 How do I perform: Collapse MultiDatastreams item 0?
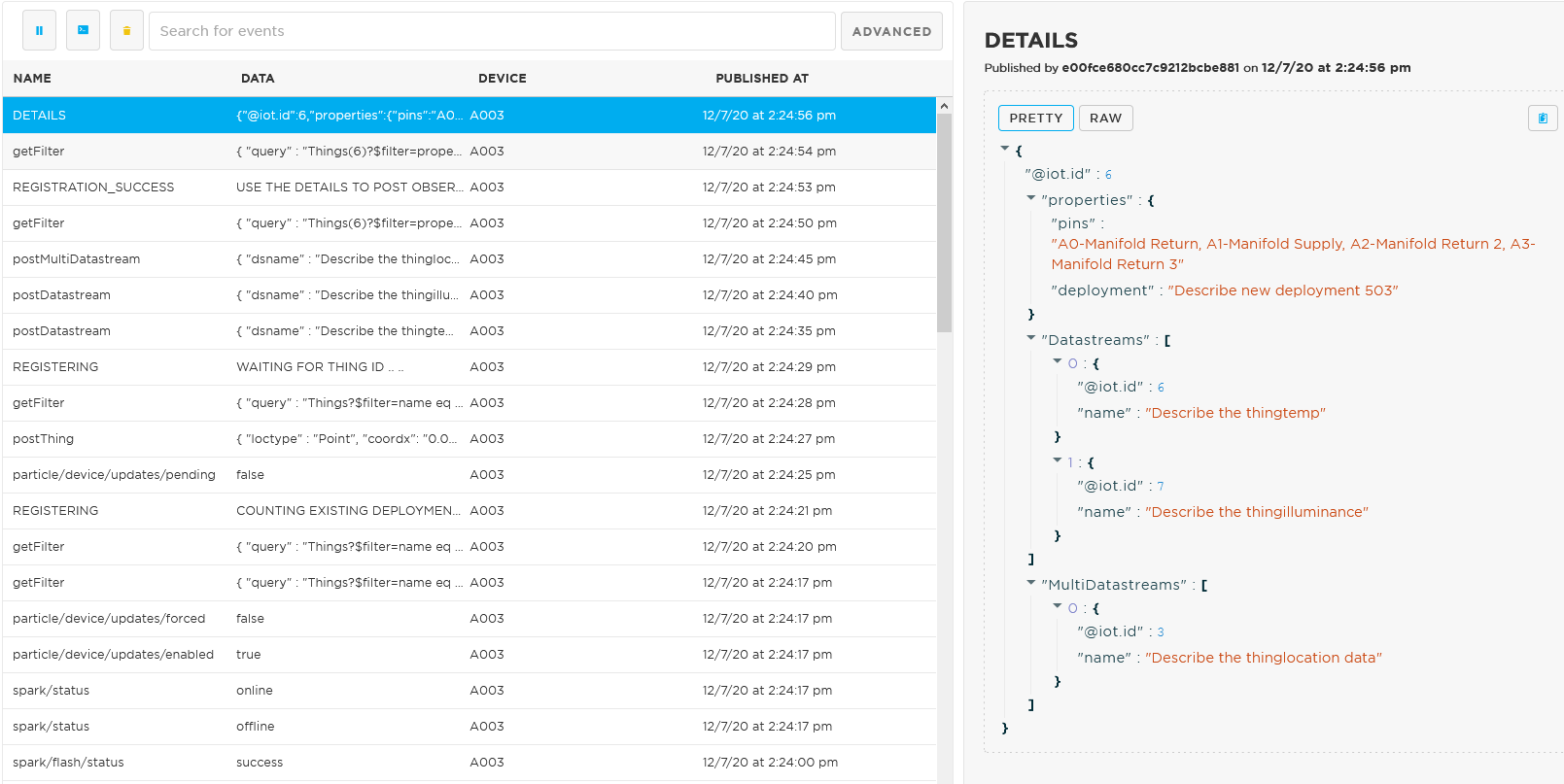[x=1058, y=606]
